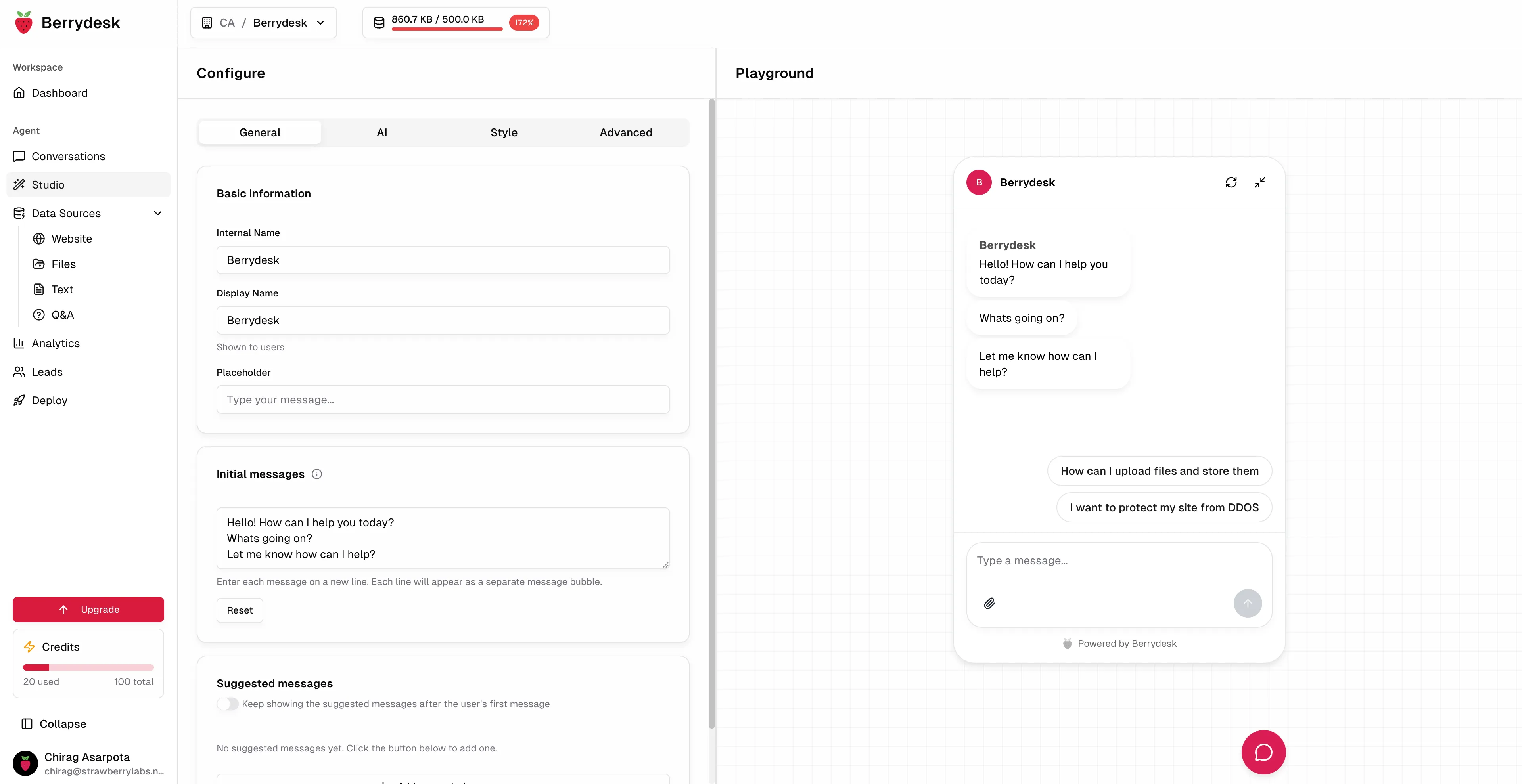
Task: Open the CA / Berrydesk workspace dropdown
Action: [263, 23]
